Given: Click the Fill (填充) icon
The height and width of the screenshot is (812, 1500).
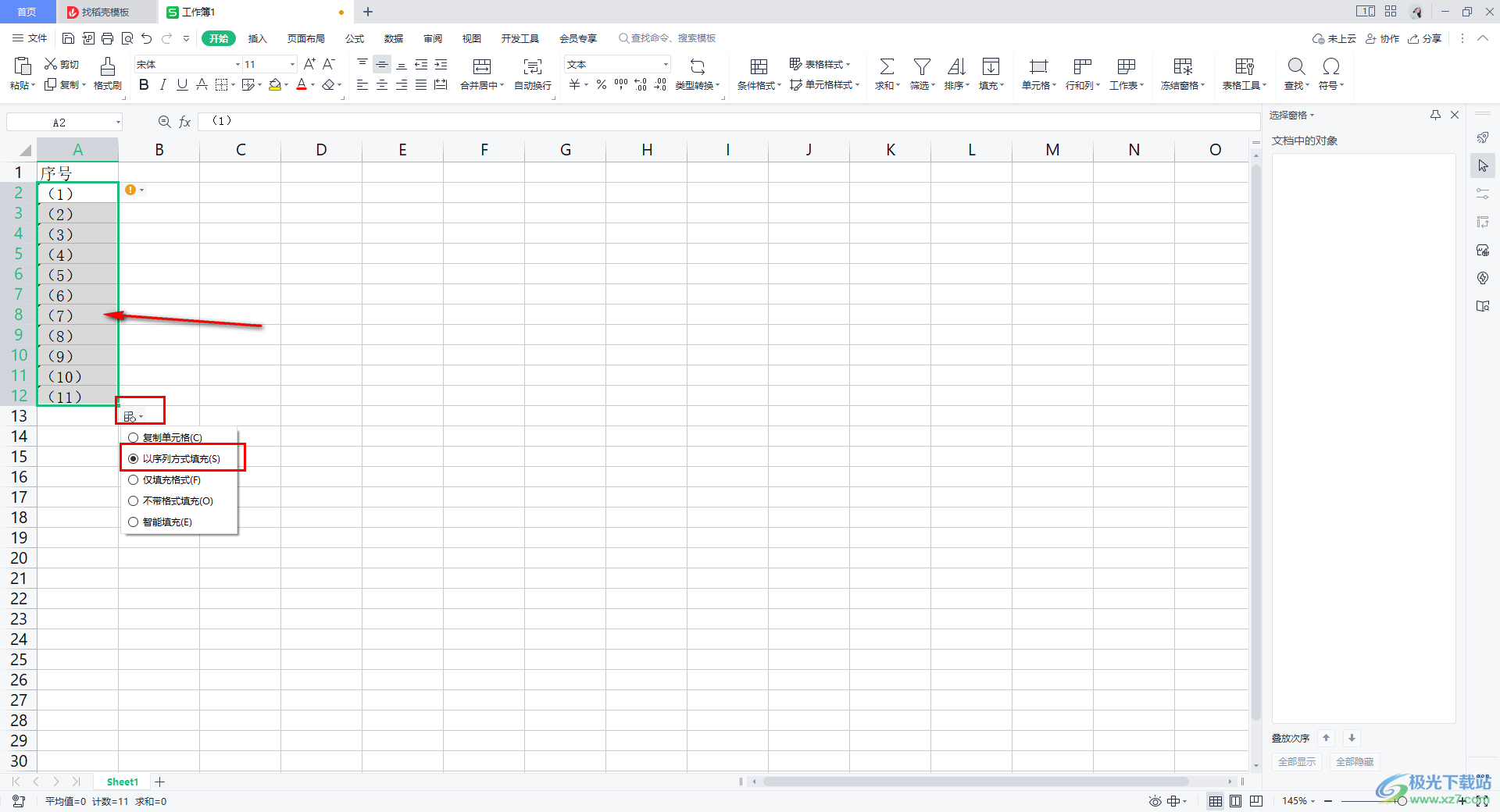Looking at the screenshot, I should 991,66.
